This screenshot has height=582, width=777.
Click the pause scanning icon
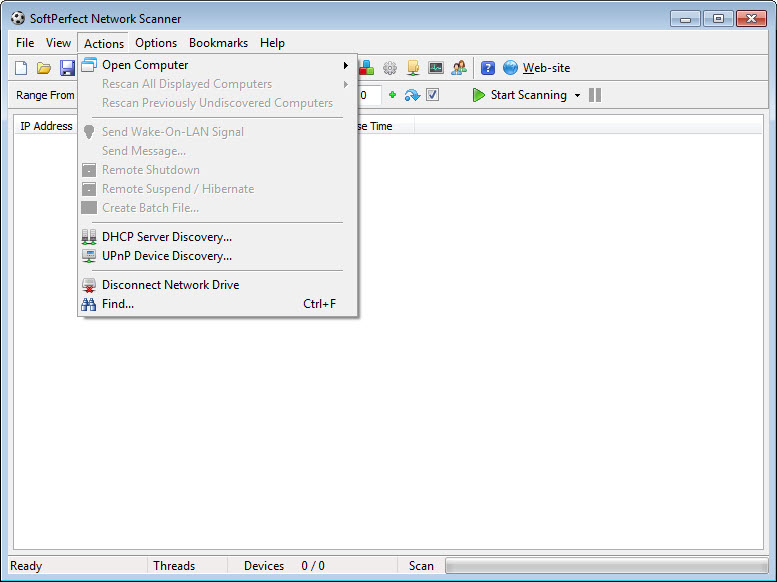(x=595, y=95)
